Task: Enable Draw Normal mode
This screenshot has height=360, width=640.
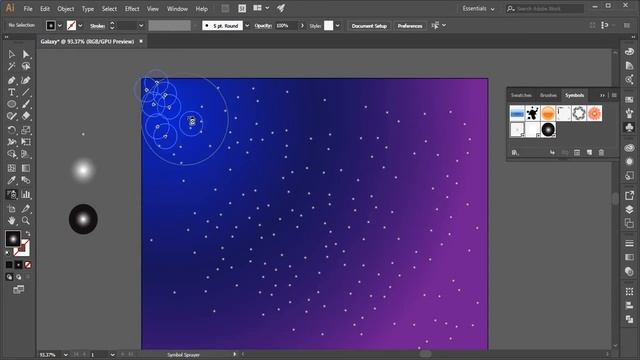Action: click(x=9, y=277)
